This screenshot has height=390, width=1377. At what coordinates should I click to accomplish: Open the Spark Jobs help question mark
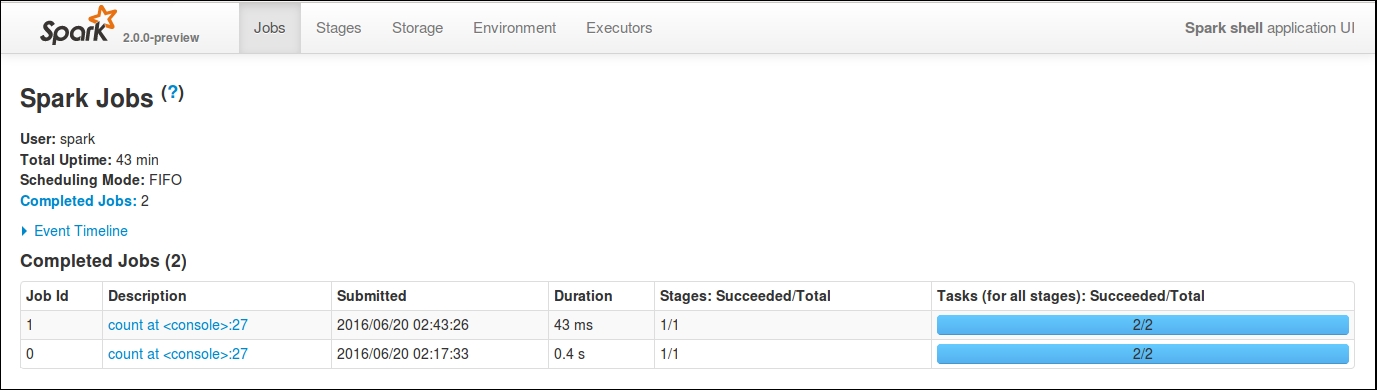[173, 93]
